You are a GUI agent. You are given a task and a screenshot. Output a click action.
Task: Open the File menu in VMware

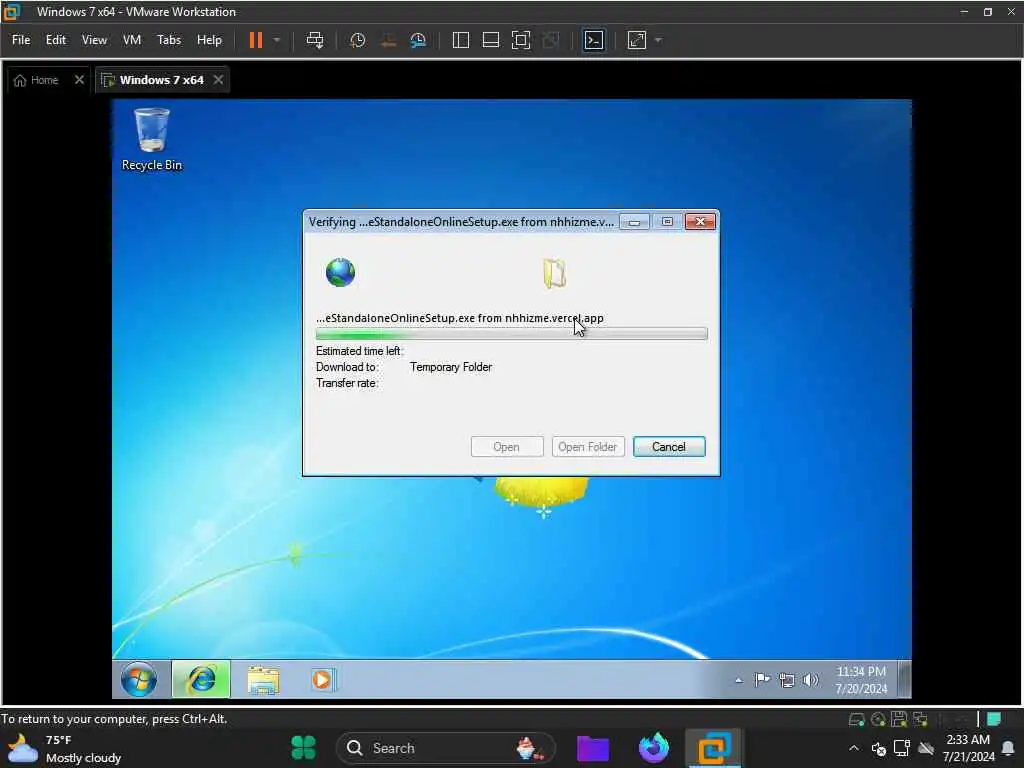[x=21, y=40]
